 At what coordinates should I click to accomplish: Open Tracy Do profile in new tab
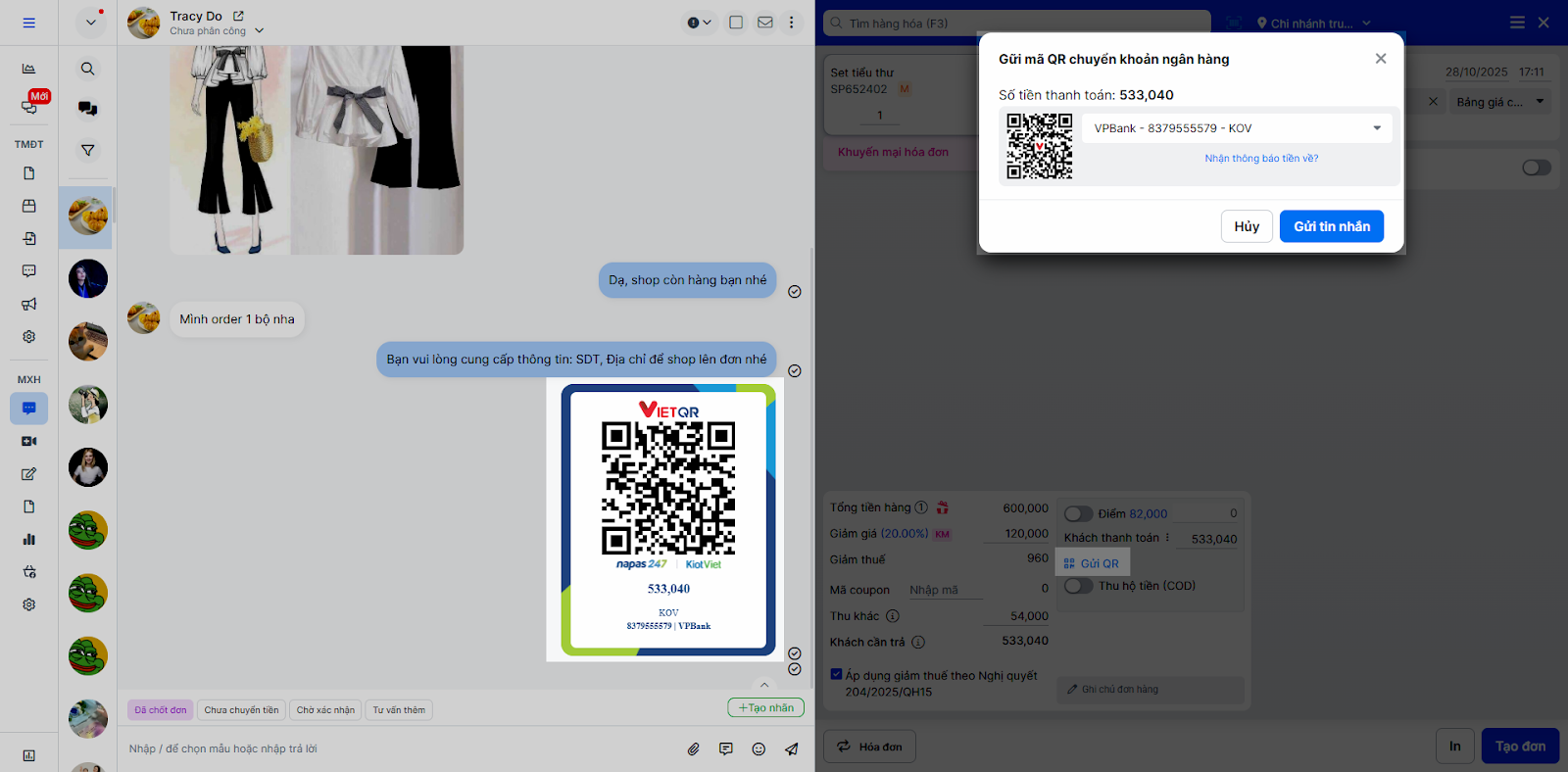(238, 16)
